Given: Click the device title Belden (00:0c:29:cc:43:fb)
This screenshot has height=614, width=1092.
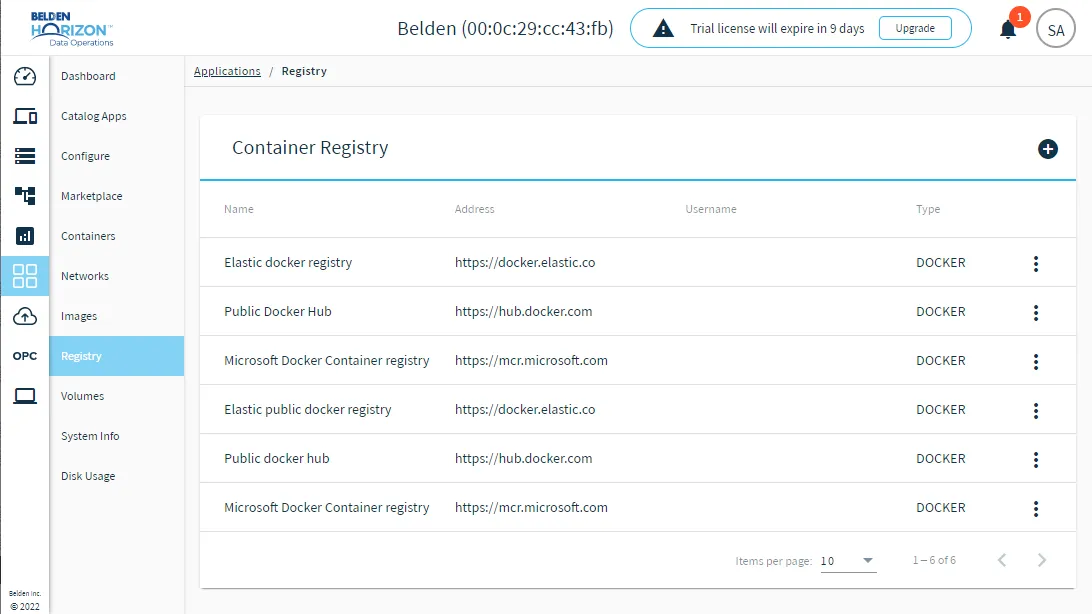Looking at the screenshot, I should pos(505,29).
